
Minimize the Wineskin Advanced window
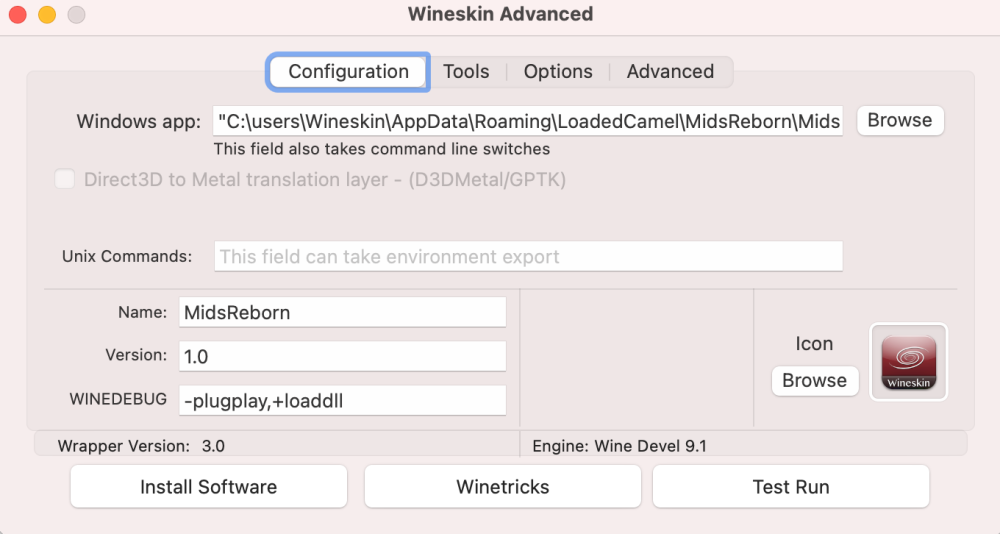tap(46, 15)
